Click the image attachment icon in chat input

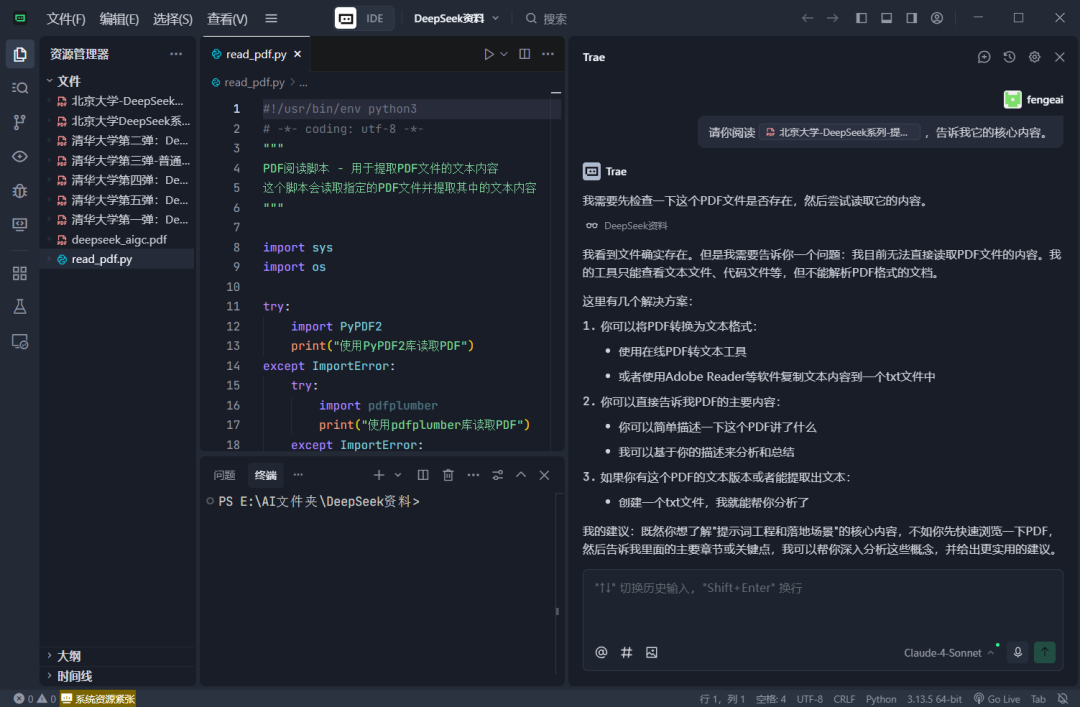click(652, 652)
